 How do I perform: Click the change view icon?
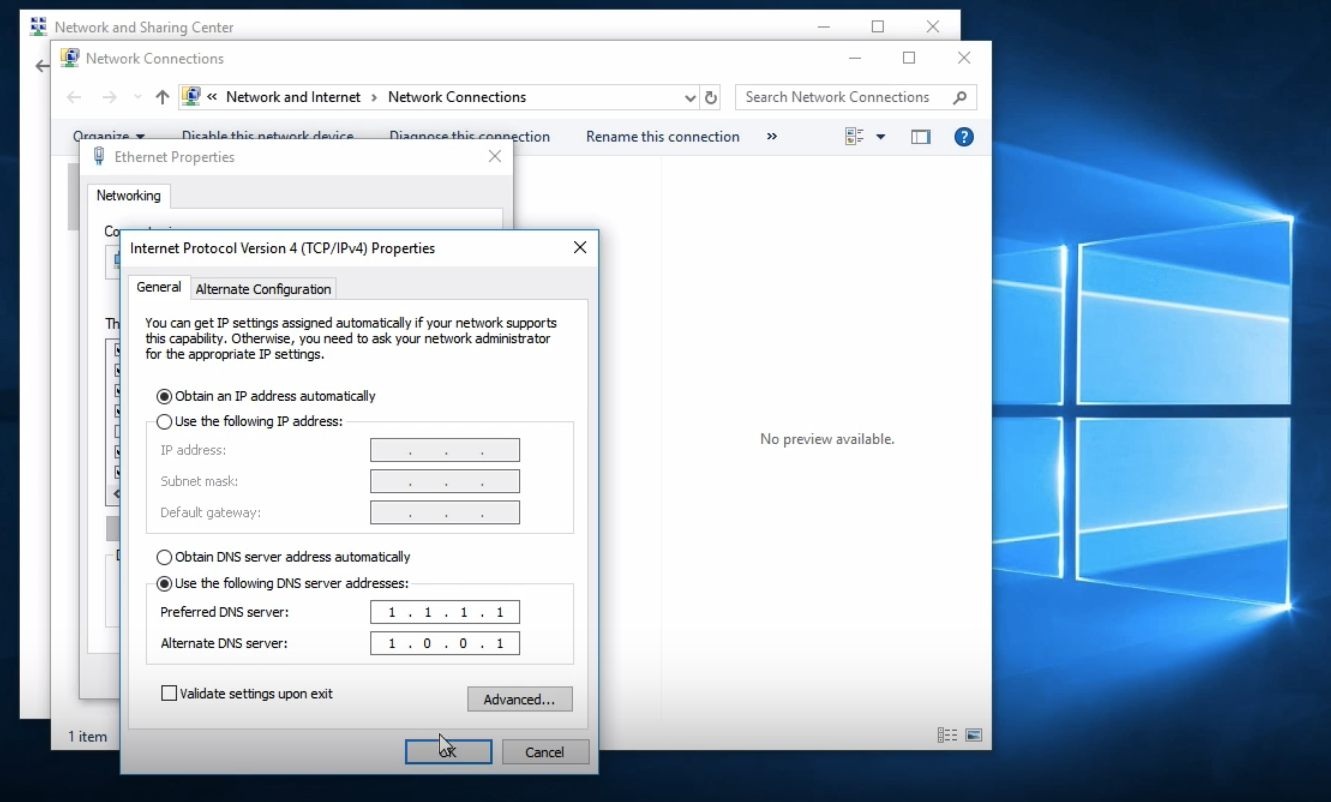coord(854,137)
